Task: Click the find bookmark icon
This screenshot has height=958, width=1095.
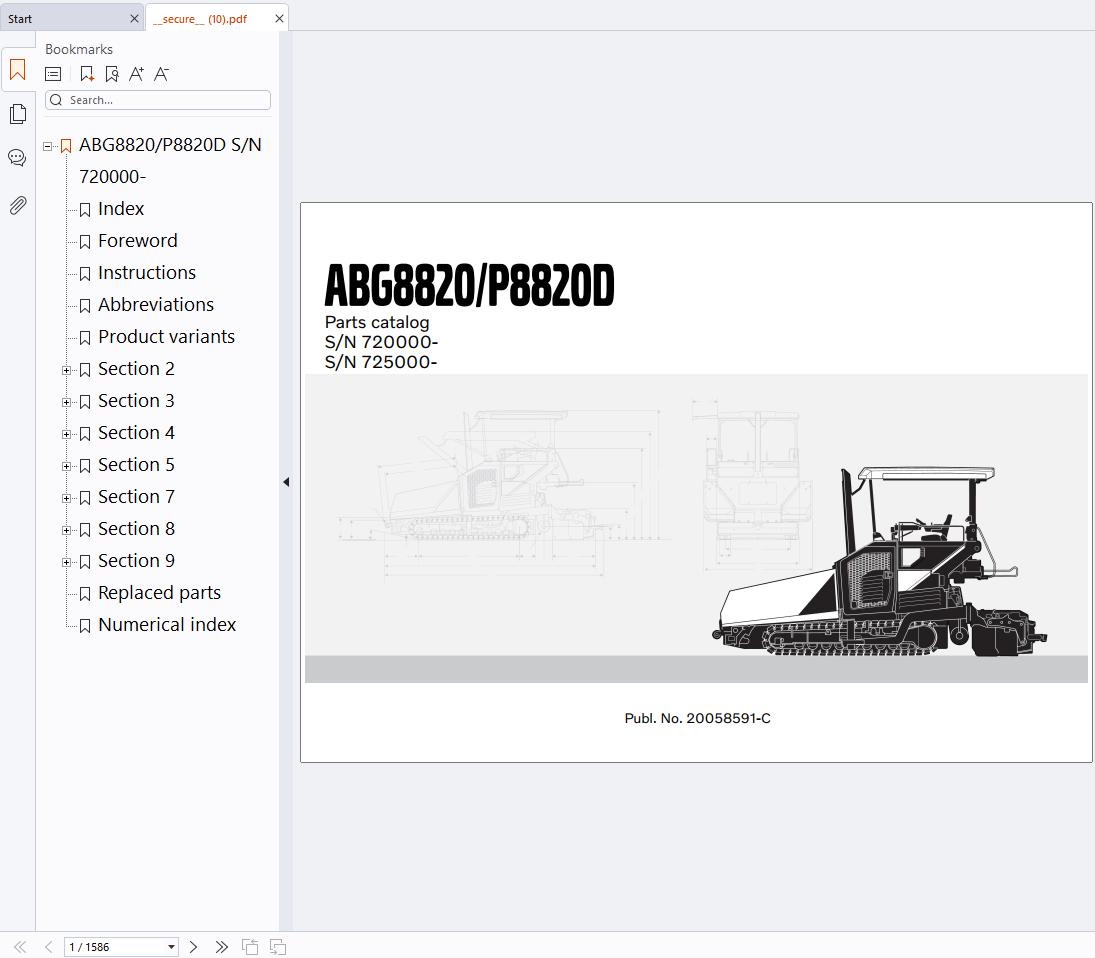Action: point(112,74)
